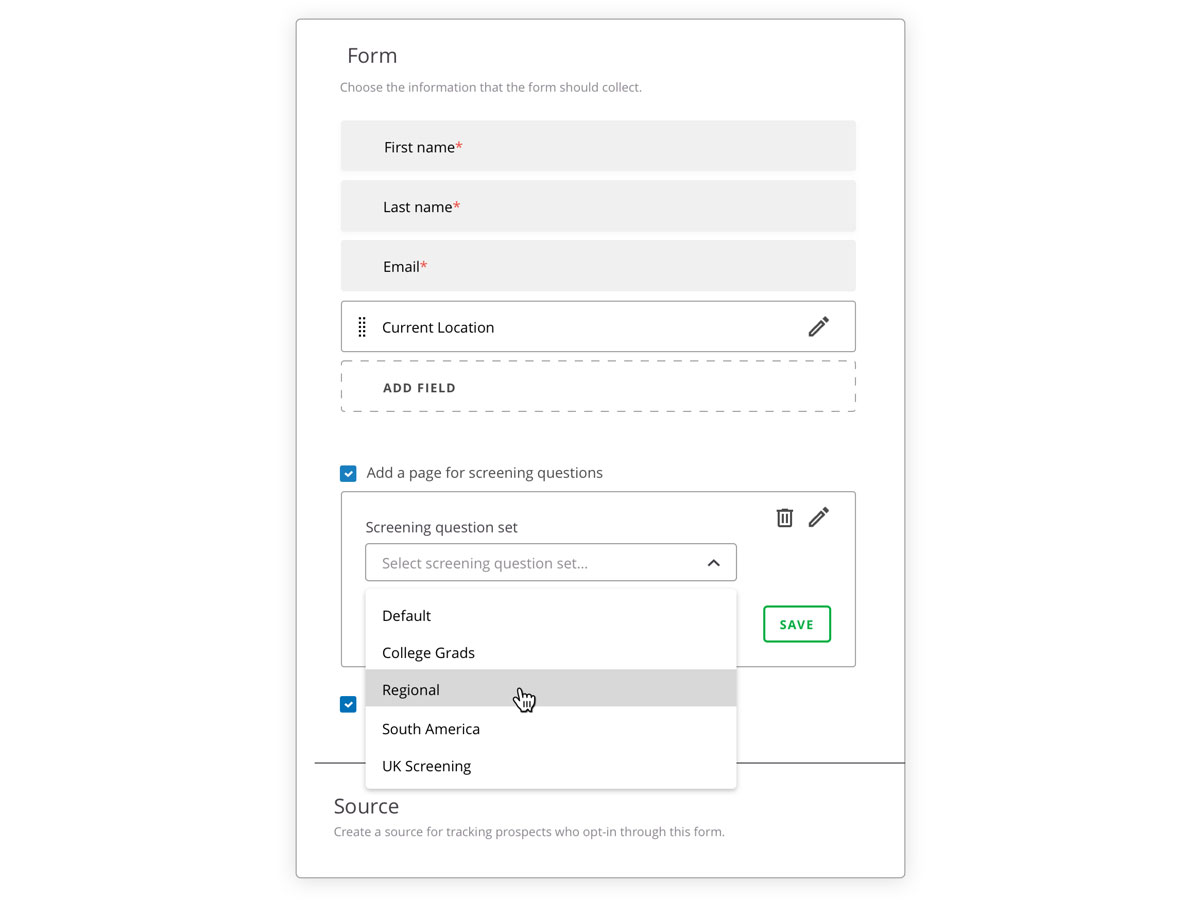Add a new form field via ADD FIELD

click(598, 387)
